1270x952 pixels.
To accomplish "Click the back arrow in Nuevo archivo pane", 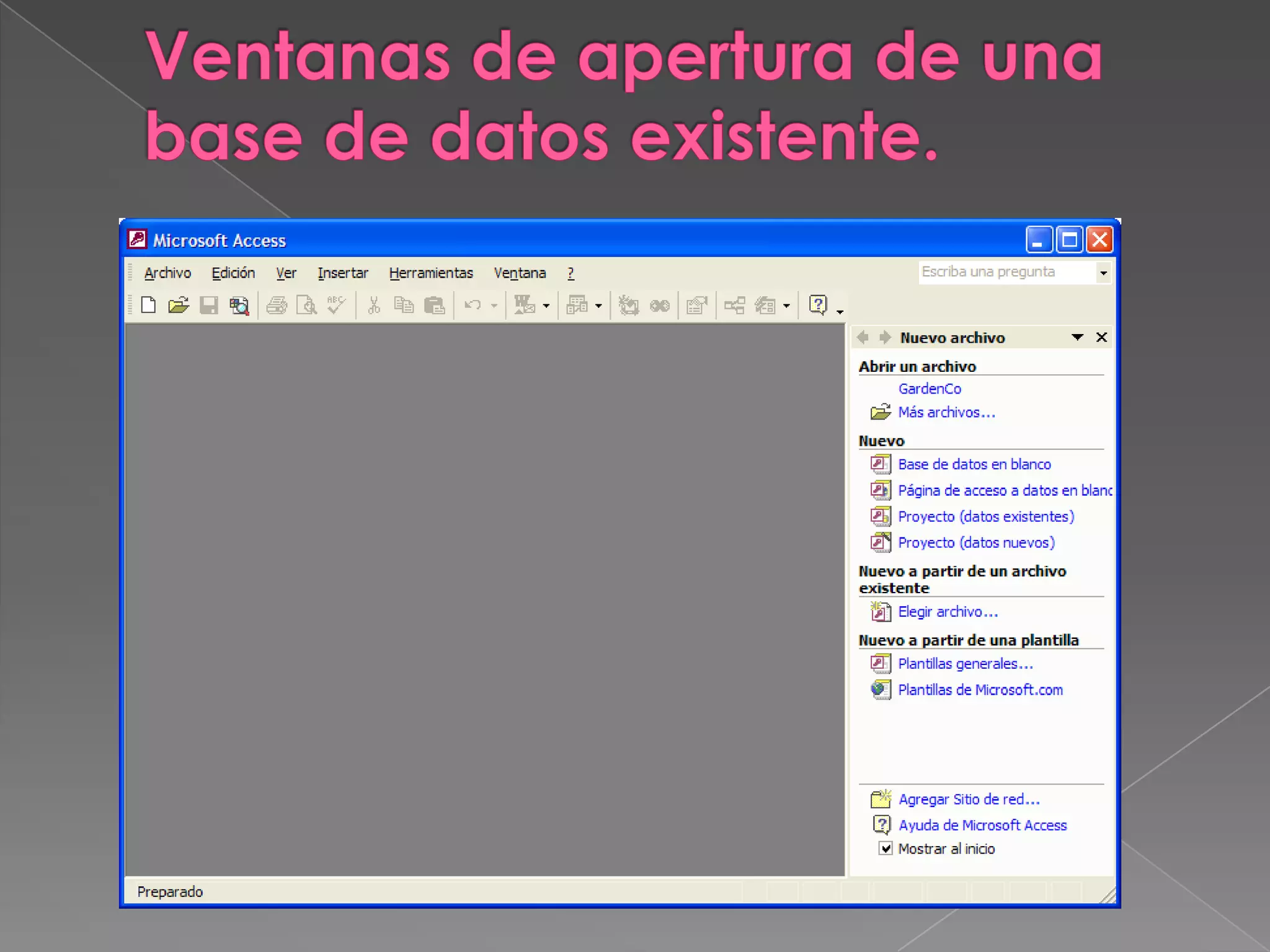I will point(863,337).
